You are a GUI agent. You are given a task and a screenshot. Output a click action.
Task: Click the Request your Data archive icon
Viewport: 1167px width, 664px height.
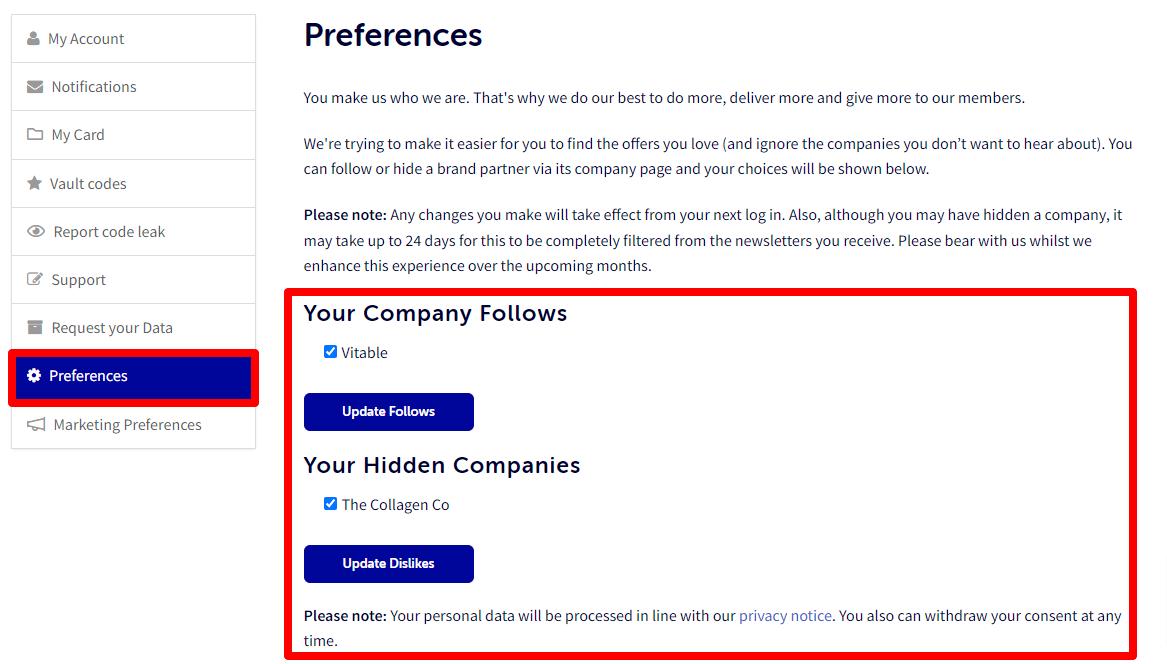(35, 328)
